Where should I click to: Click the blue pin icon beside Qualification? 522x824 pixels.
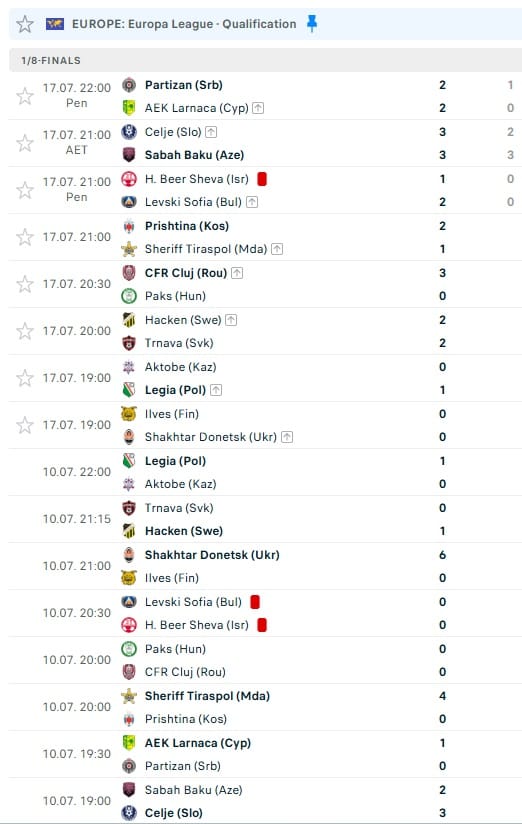[312, 24]
